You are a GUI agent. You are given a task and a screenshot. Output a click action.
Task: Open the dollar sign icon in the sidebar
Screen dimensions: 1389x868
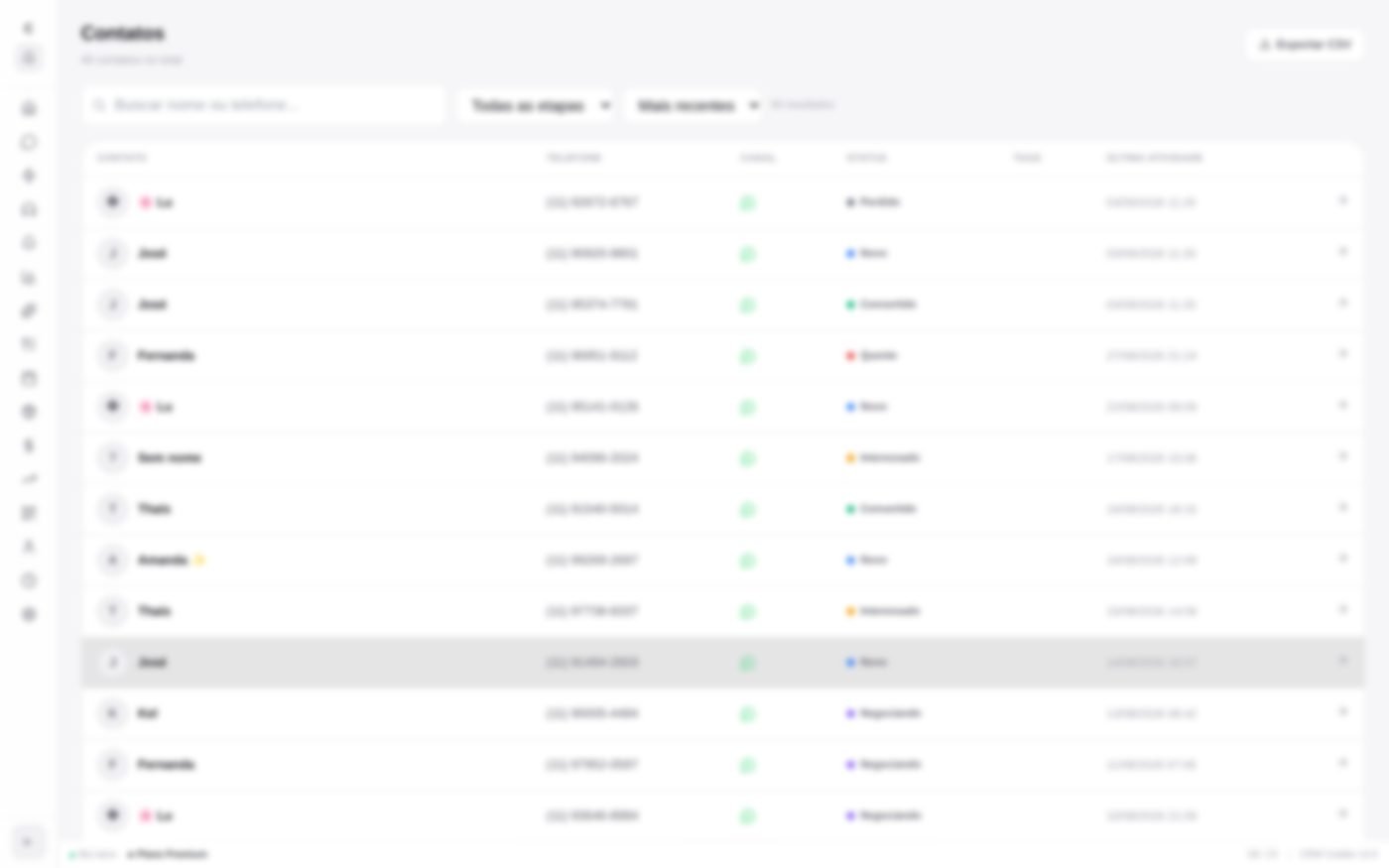pos(29,445)
